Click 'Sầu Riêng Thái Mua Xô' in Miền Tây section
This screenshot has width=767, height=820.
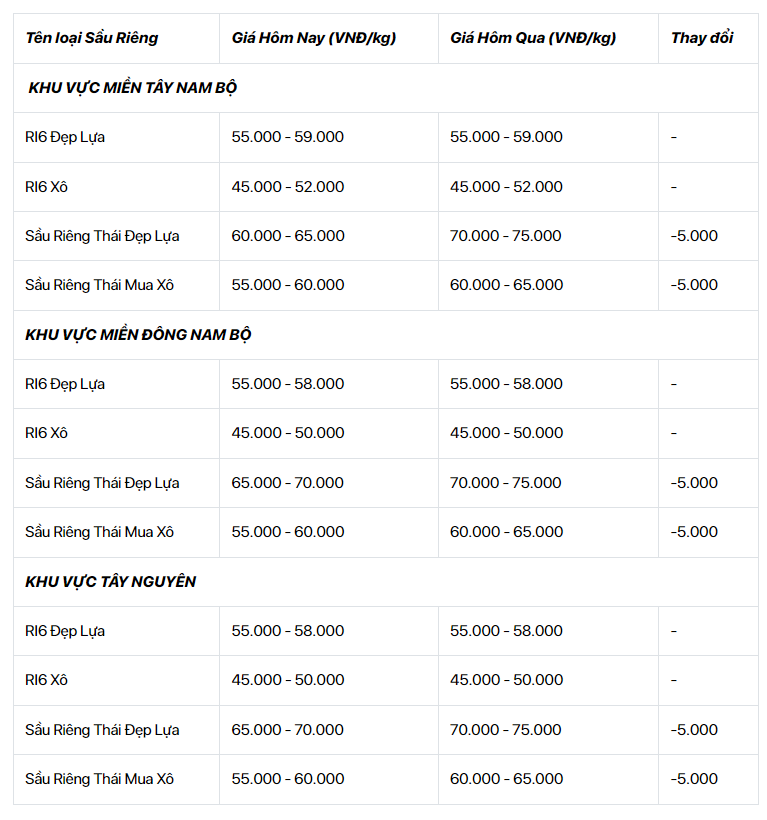(99, 285)
